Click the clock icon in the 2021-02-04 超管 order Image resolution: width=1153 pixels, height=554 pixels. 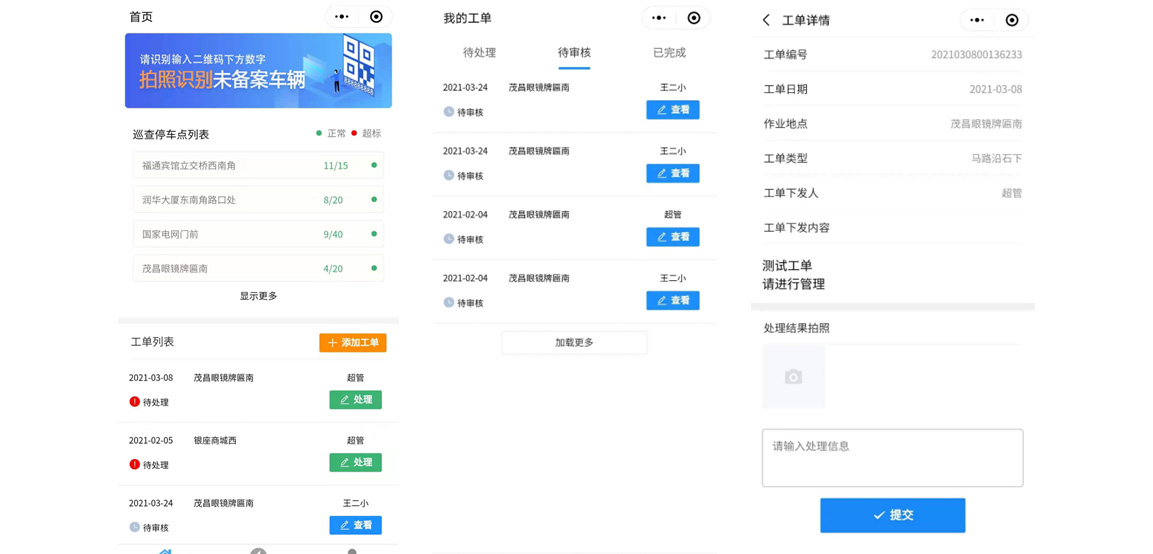449,238
